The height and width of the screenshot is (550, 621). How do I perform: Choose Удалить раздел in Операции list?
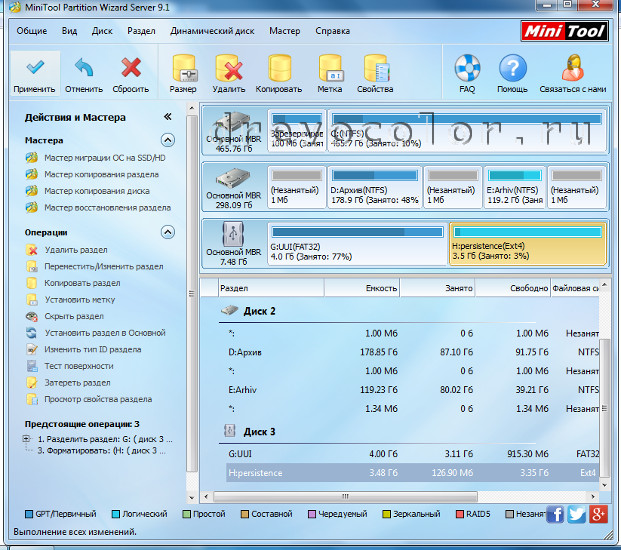tap(66, 250)
